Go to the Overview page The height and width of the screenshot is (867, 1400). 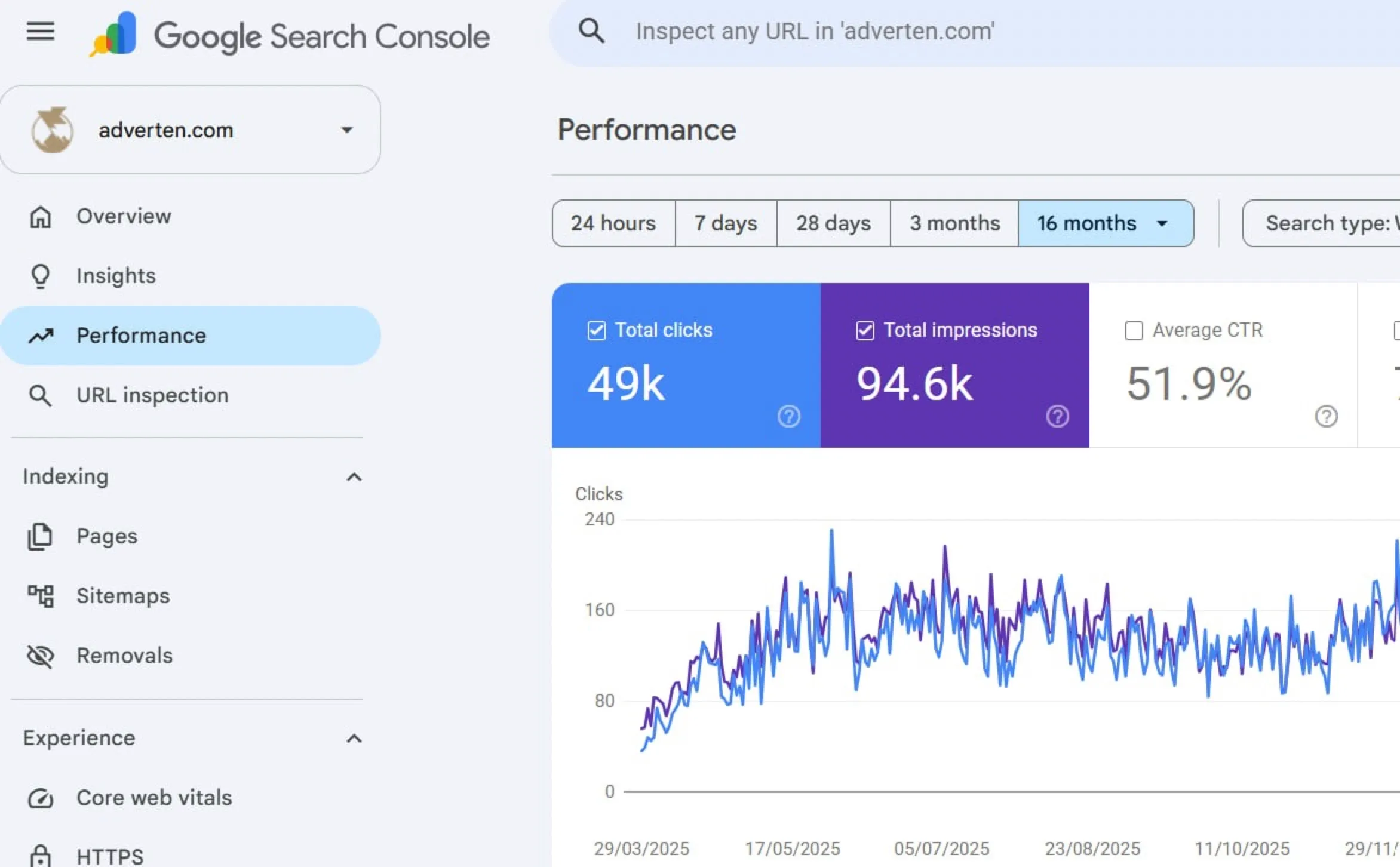pyautogui.click(x=190, y=216)
